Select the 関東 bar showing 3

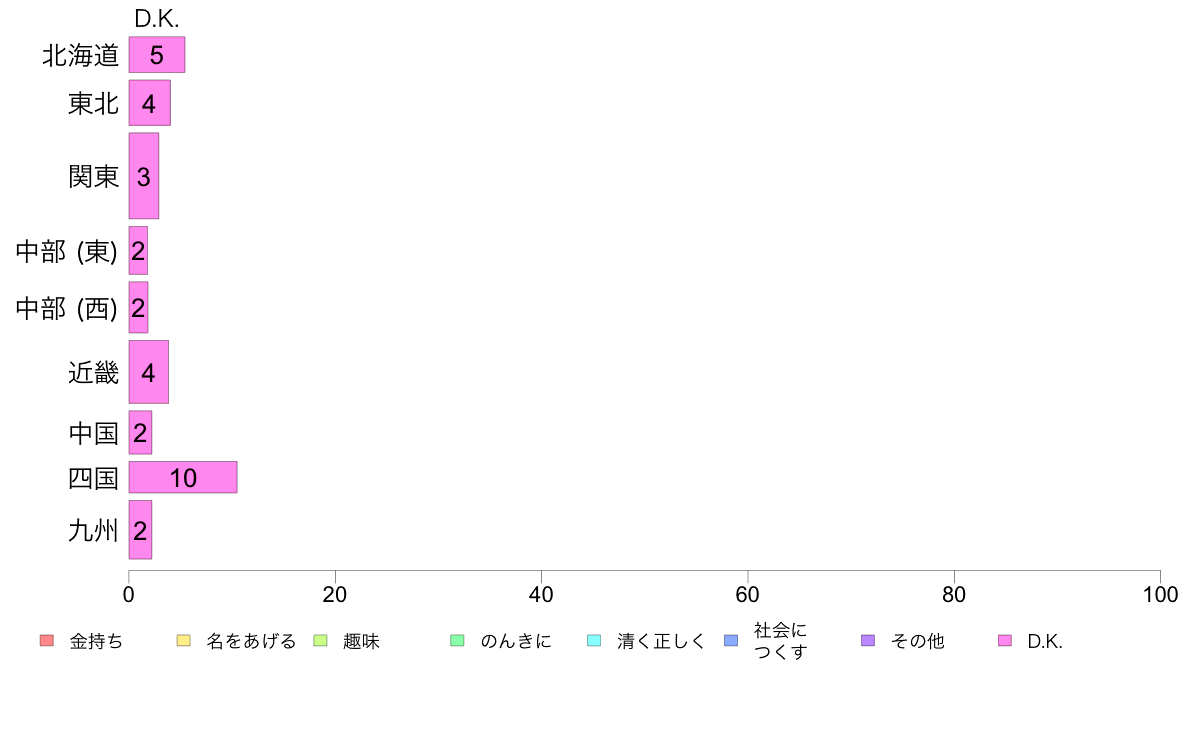click(143, 176)
